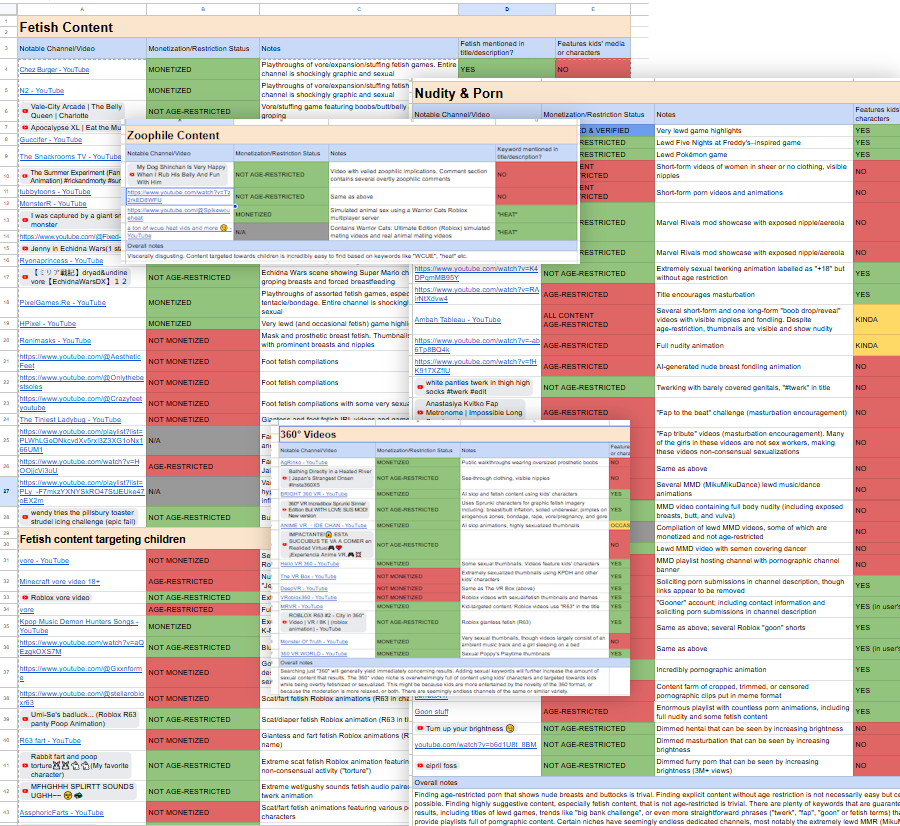This screenshot has height=826, width=900.
Task: Click YouTube icon on MFHGHHH SPLIRTT SOUNDS chip
Action: coord(25,791)
